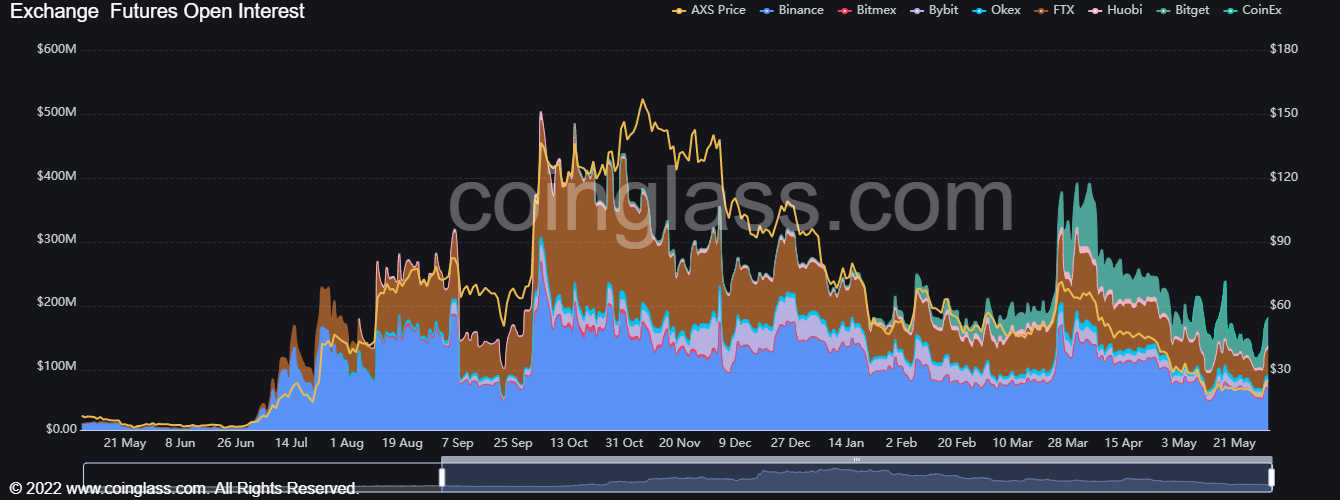1340x500 pixels.
Task: Click the left handle of range slider
Action: tap(441, 477)
